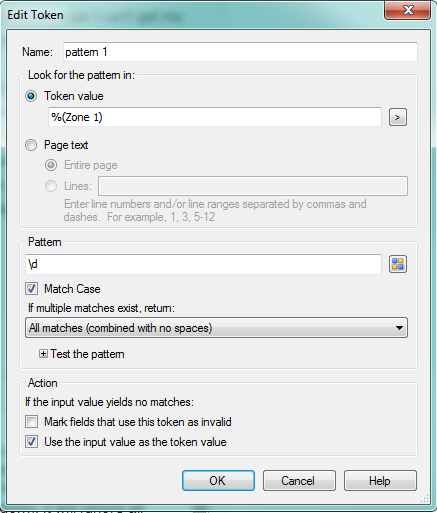The height and width of the screenshot is (513, 437).
Task: Uncheck Use the input value as token value
Action: click(x=31, y=442)
